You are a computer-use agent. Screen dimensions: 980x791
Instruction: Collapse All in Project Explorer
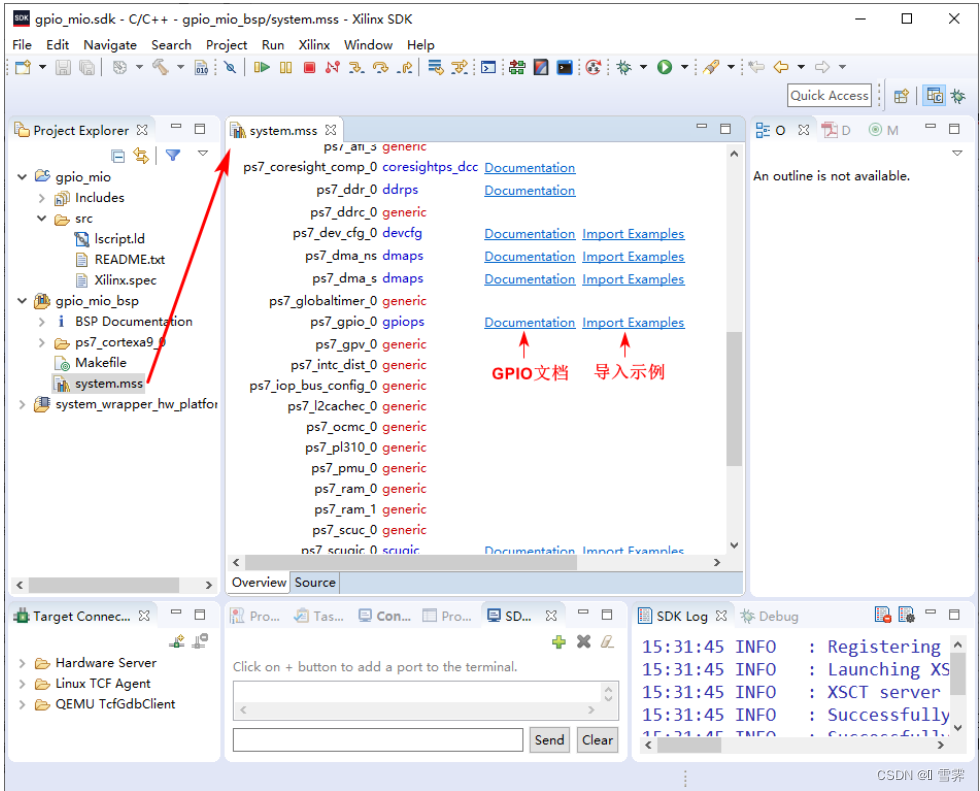(118, 155)
